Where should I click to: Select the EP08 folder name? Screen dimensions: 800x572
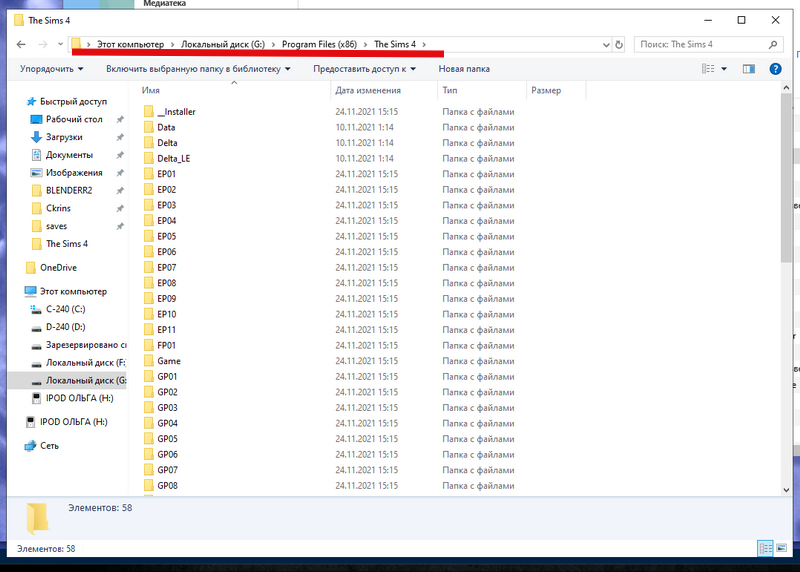(x=166, y=283)
